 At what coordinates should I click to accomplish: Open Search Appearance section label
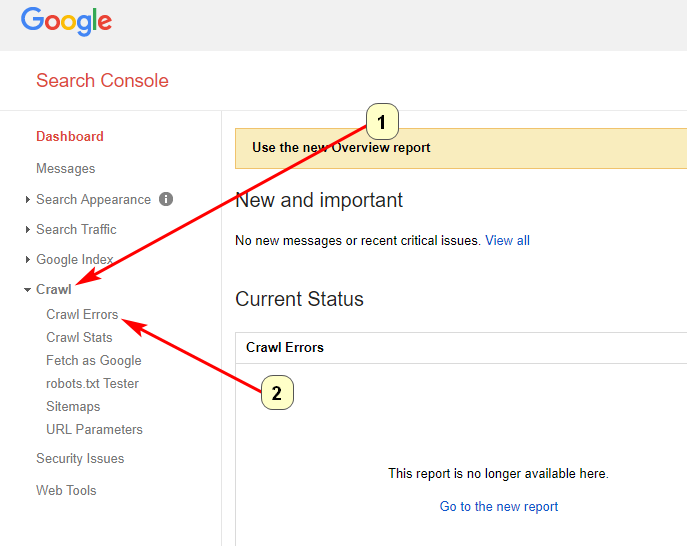93,199
